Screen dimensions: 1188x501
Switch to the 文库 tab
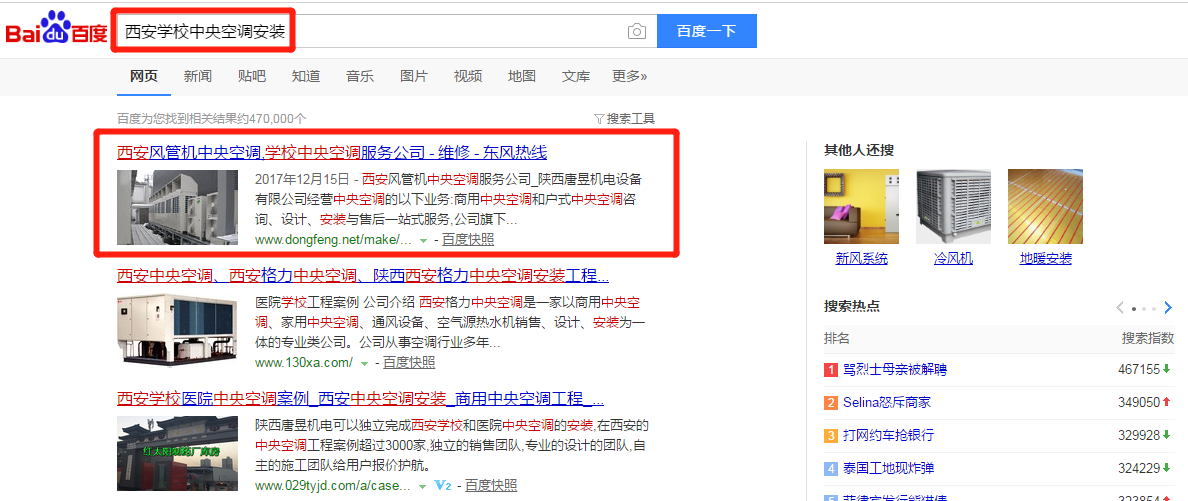[576, 76]
